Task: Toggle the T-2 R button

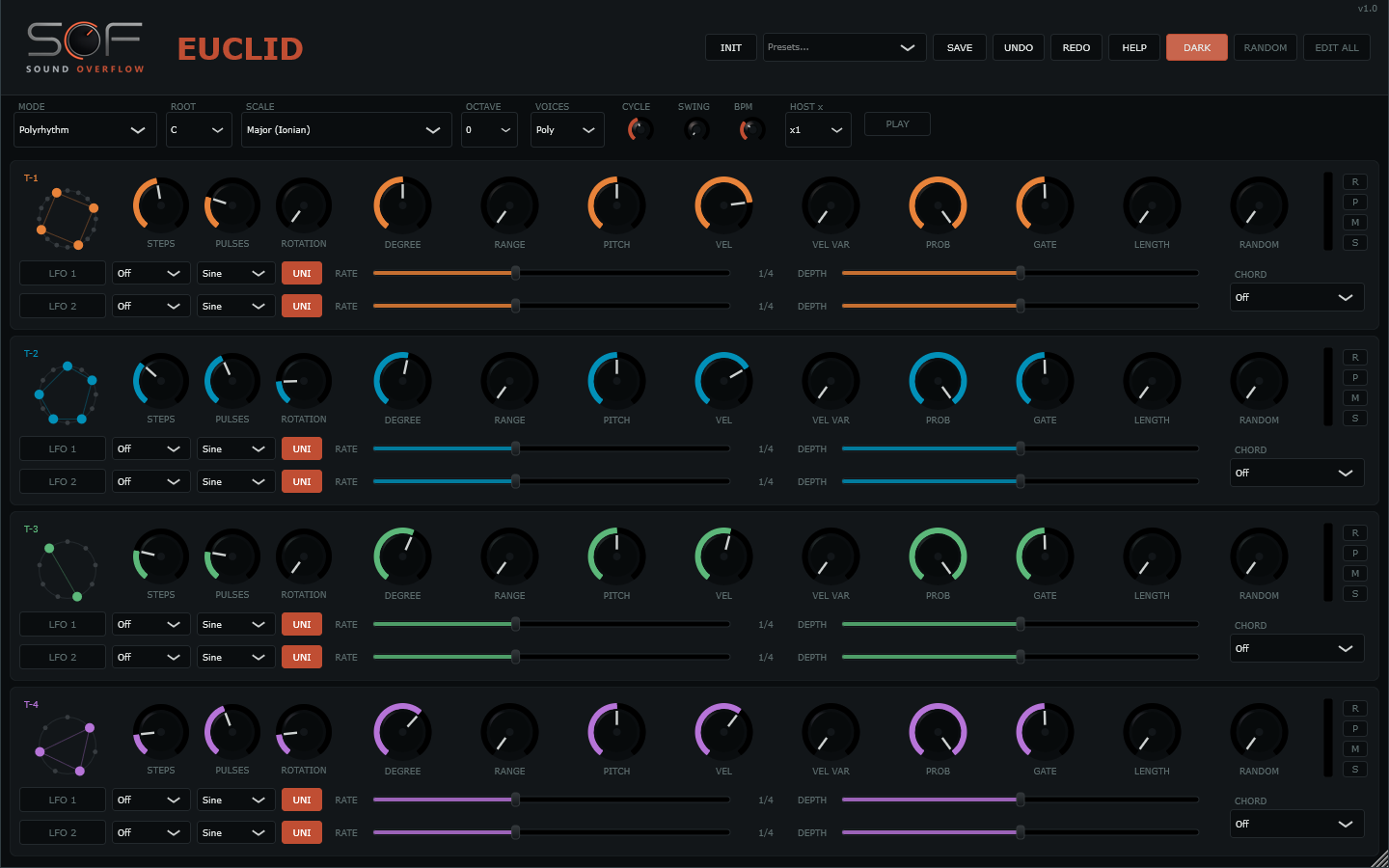Action: [1355, 357]
